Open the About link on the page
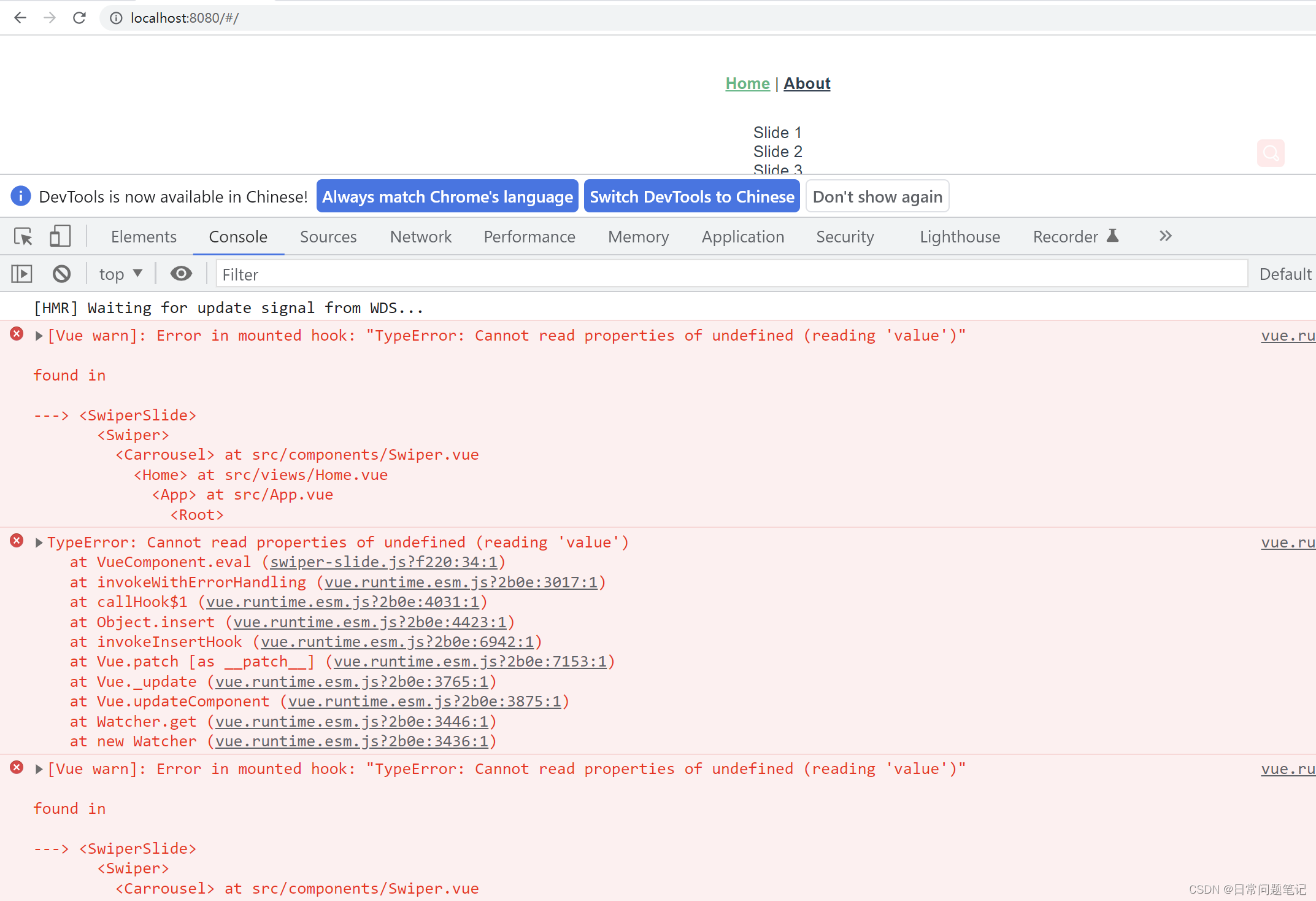This screenshot has height=901, width=1316. (807, 83)
